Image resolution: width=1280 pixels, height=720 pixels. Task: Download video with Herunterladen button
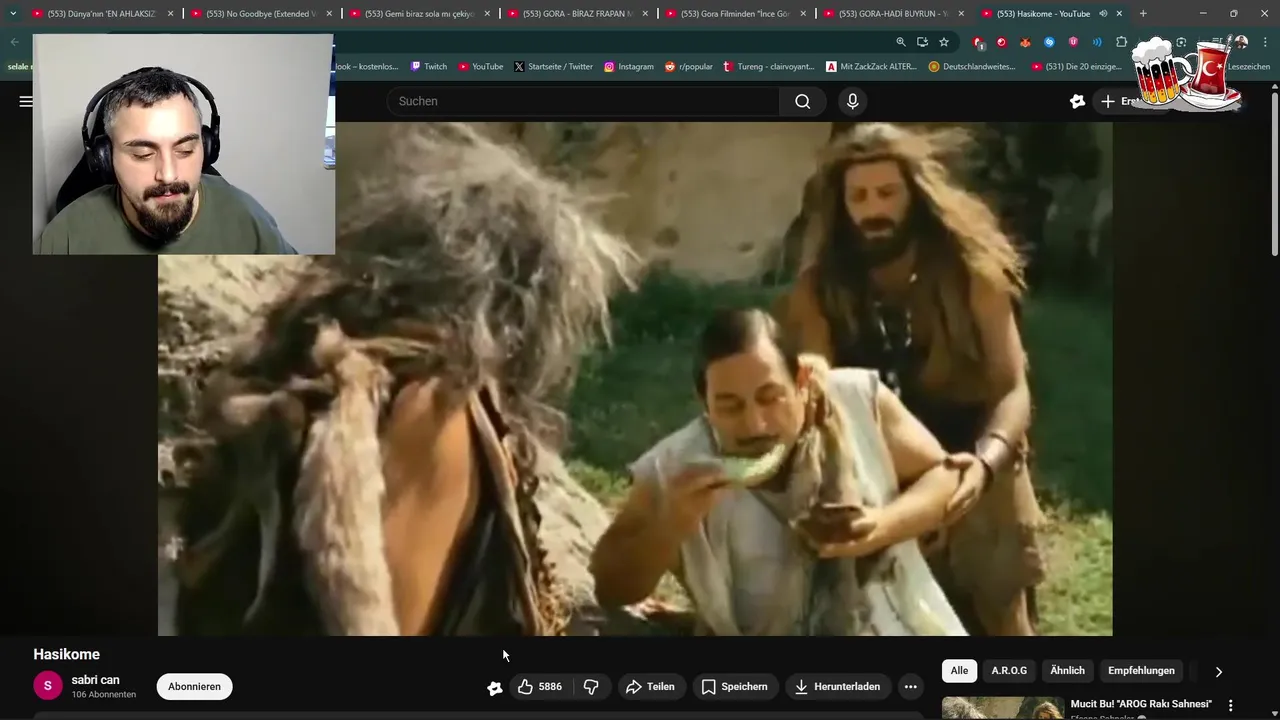coord(838,687)
